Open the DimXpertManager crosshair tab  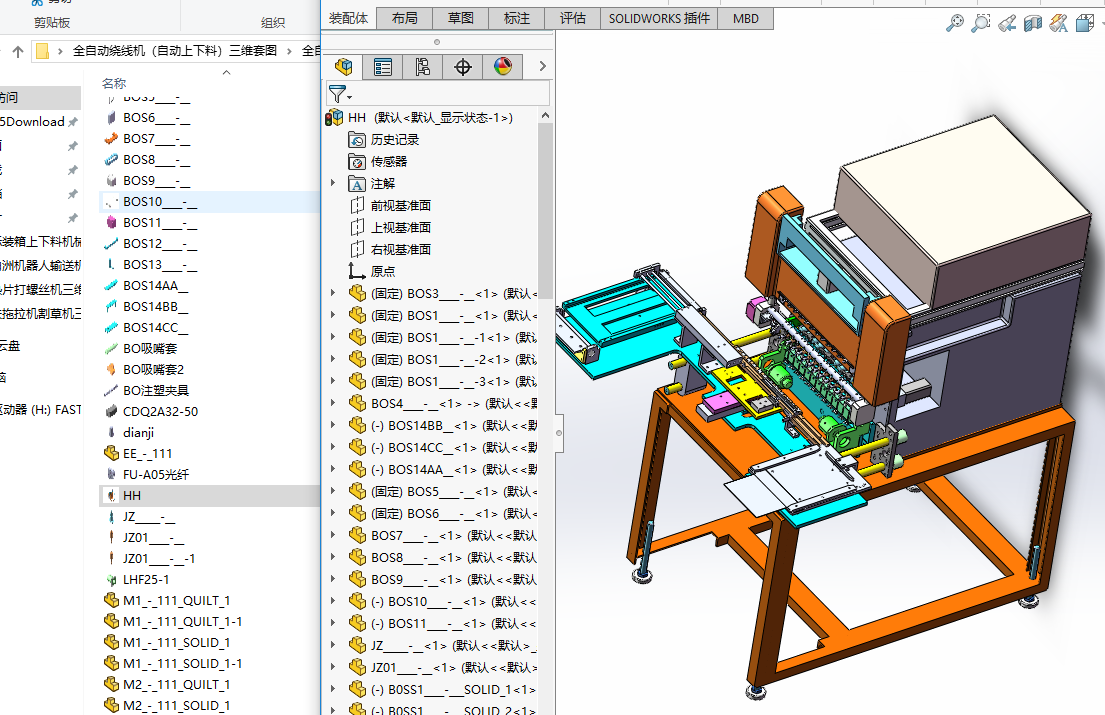(x=462, y=67)
